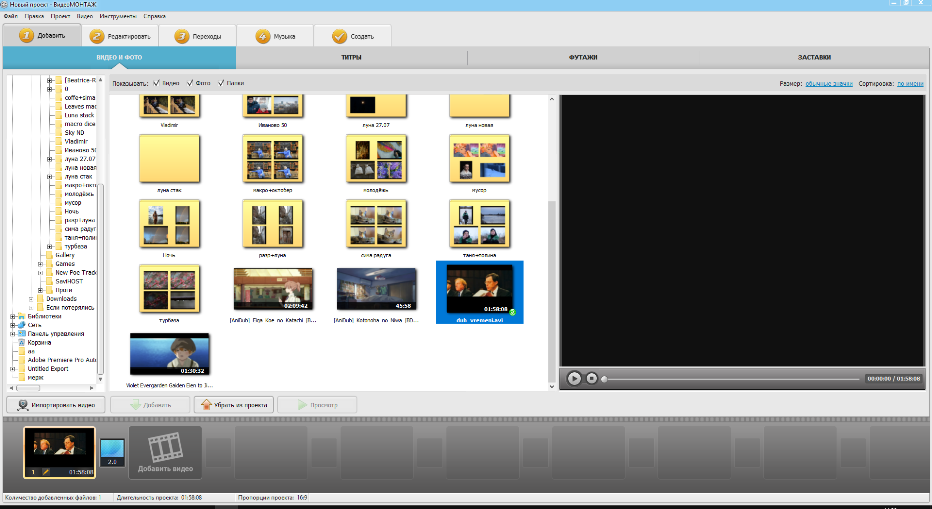The width and height of the screenshot is (932, 509).
Task: Open the size option link next to 'Размер'
Action: 827,83
